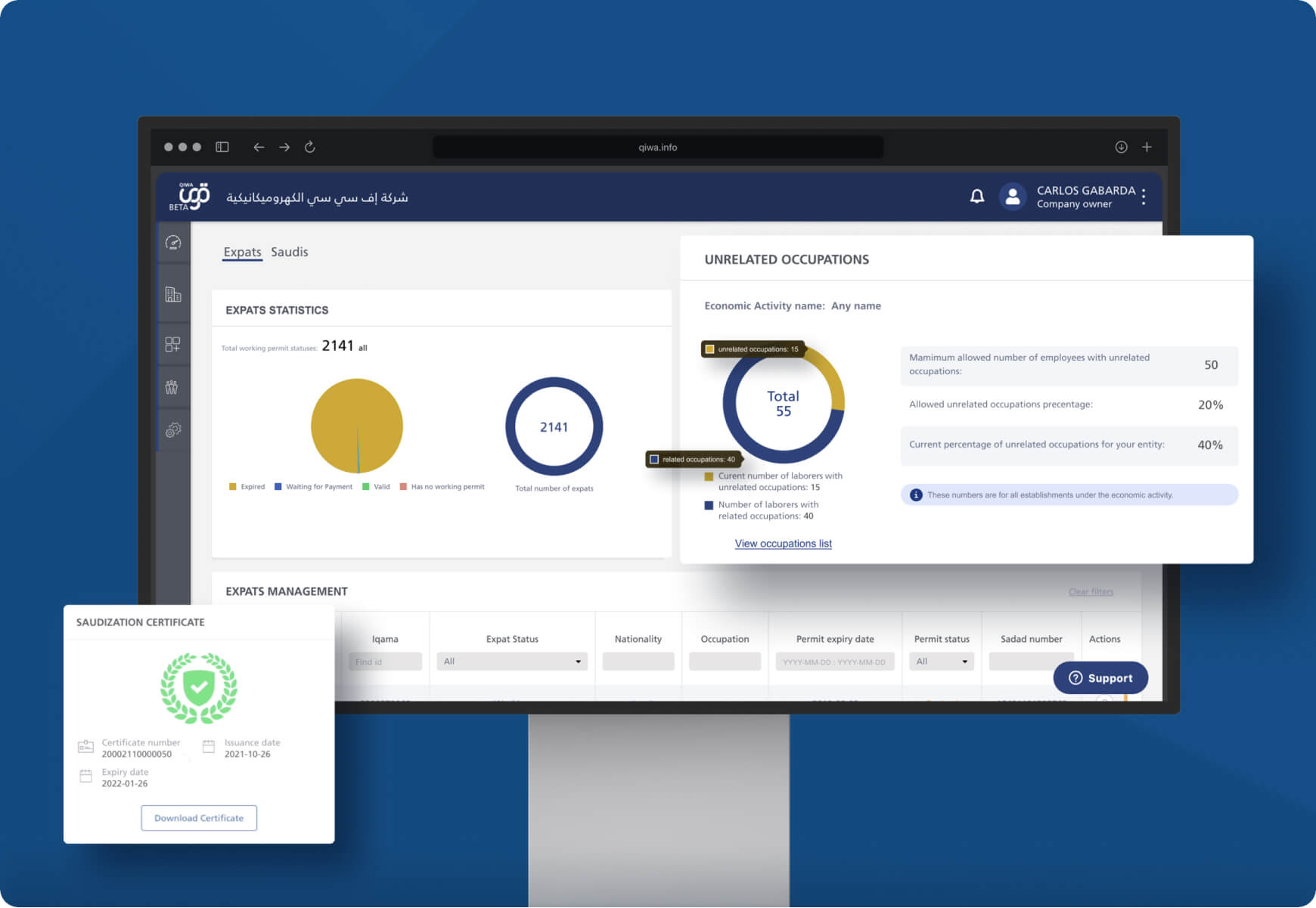Go forward with browser forward arrow
The width and height of the screenshot is (1316, 908).
[x=284, y=147]
